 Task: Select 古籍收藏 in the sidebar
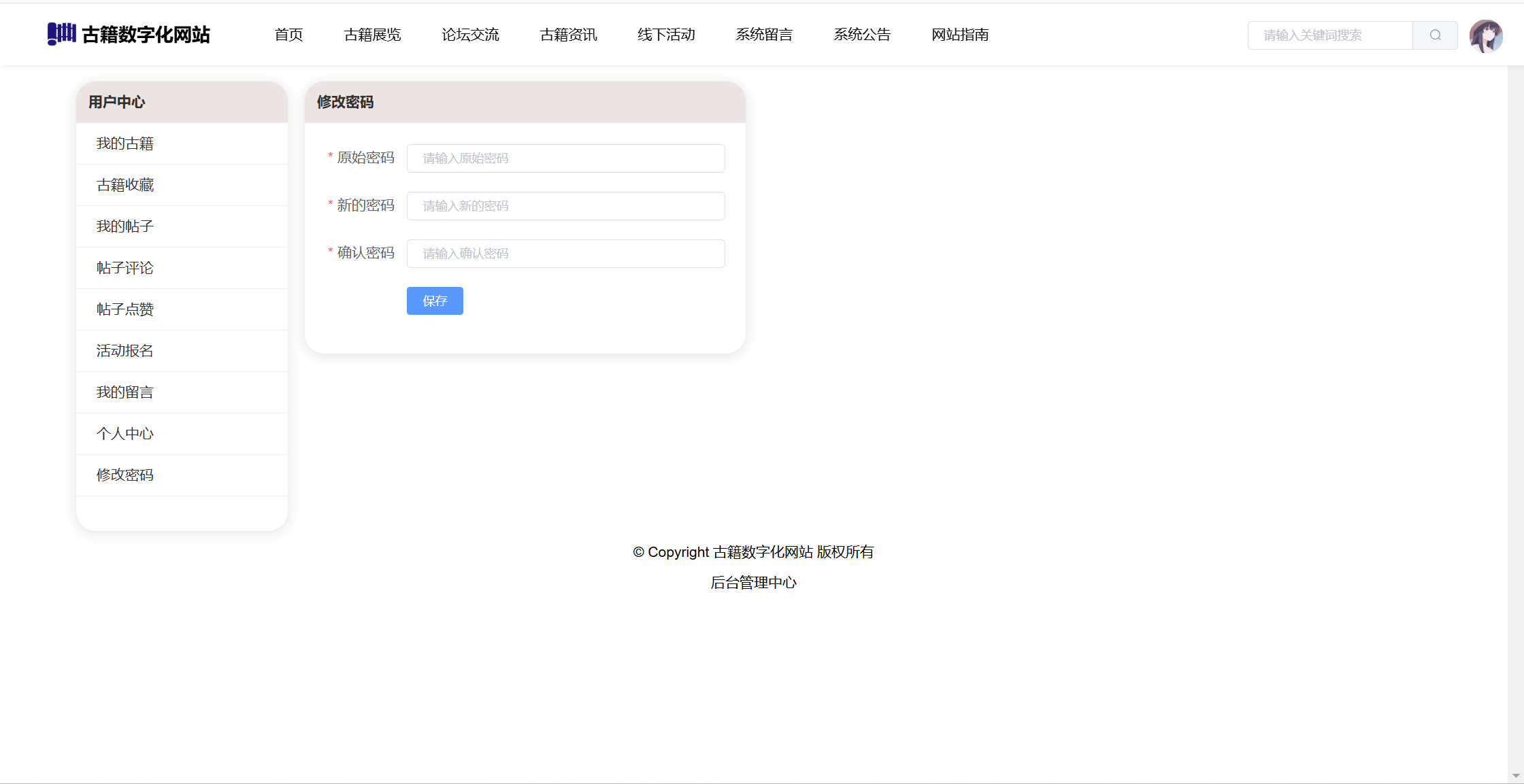coord(125,185)
